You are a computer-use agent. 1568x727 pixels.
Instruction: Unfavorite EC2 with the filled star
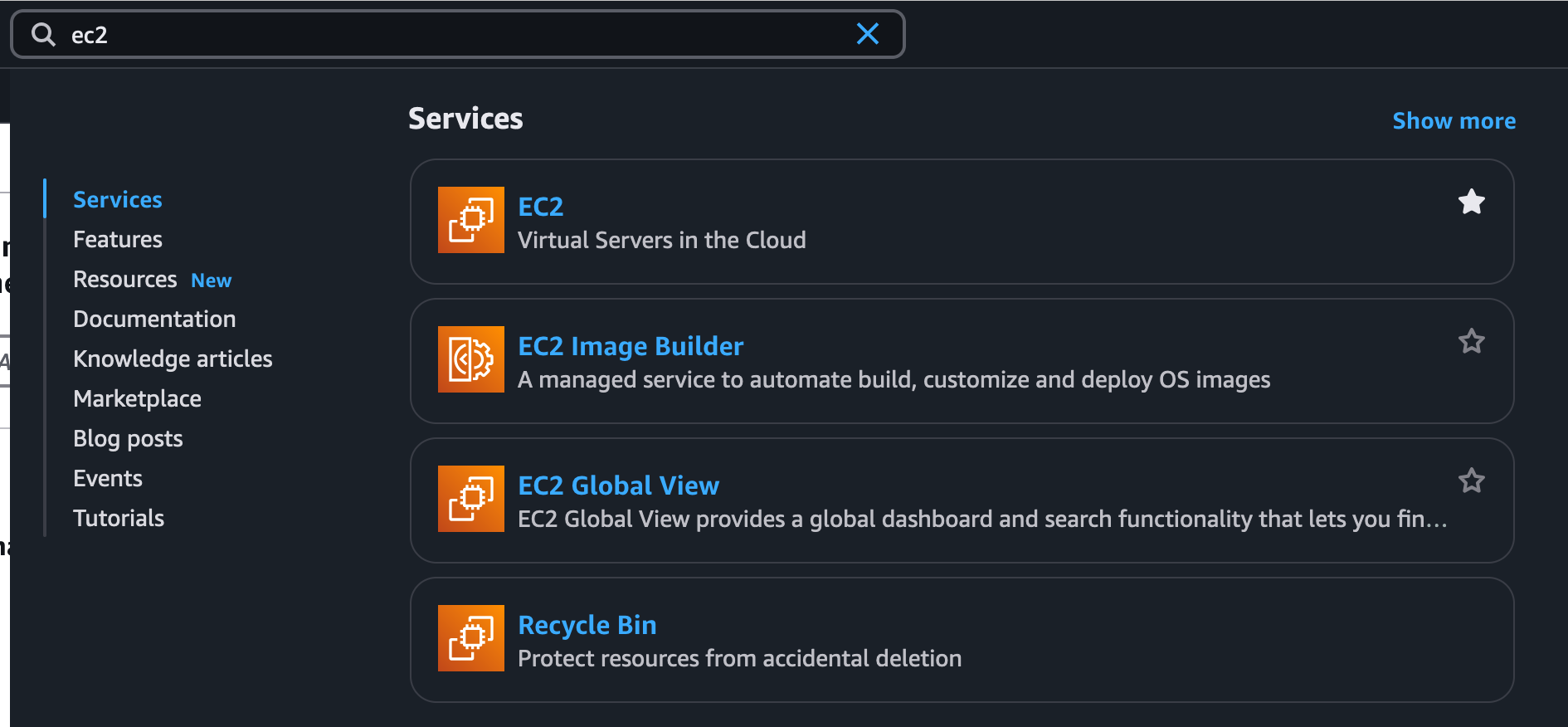point(1472,202)
